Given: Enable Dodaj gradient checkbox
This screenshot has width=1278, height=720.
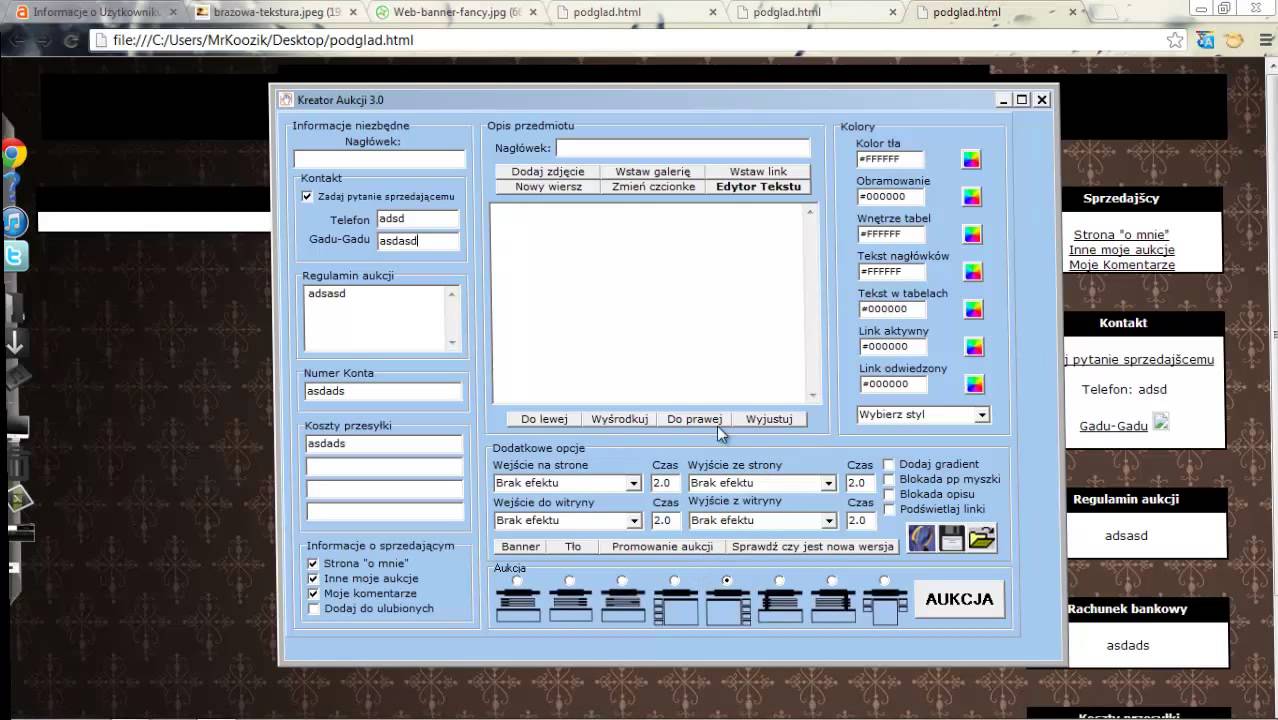Looking at the screenshot, I should point(888,465).
